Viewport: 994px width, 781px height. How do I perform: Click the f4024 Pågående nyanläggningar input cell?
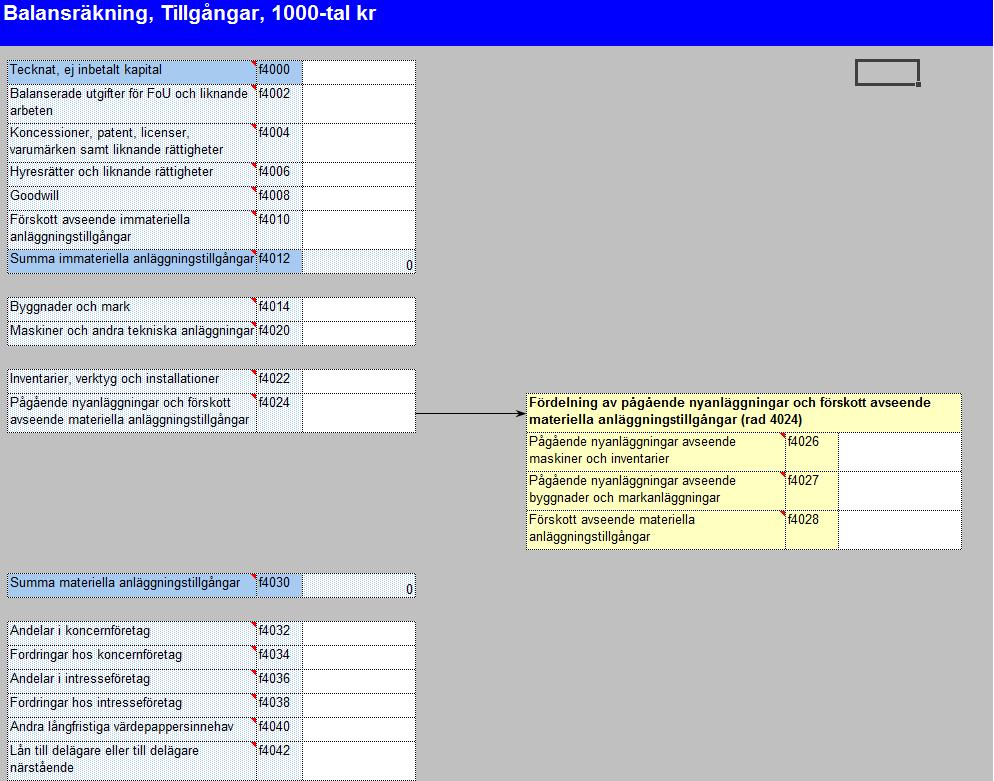coord(359,413)
